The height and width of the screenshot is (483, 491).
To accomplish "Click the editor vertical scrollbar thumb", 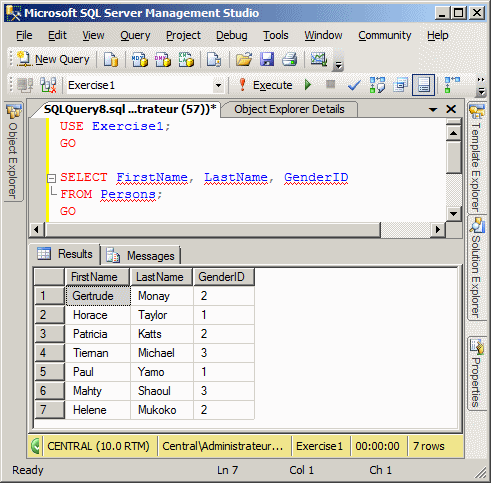I will coord(453,157).
